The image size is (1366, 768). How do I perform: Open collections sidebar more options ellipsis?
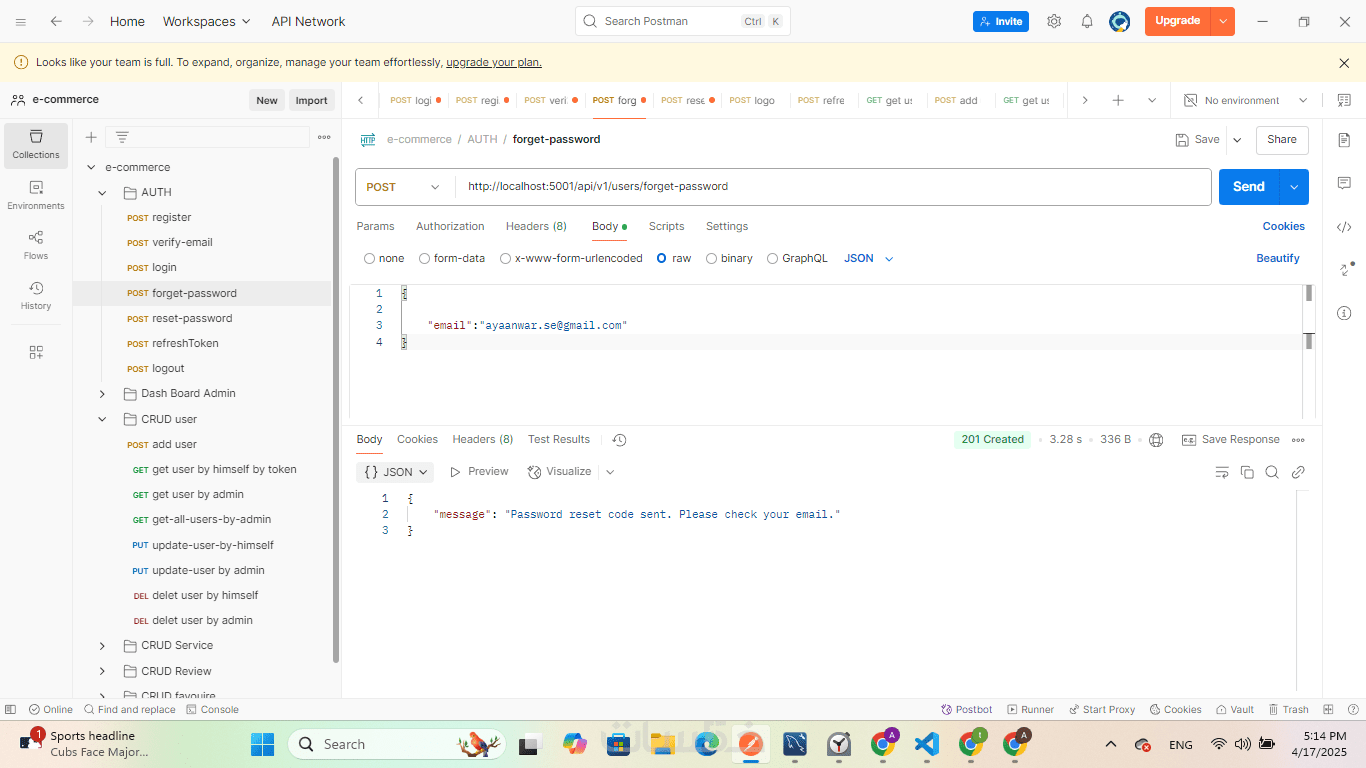pyautogui.click(x=324, y=137)
